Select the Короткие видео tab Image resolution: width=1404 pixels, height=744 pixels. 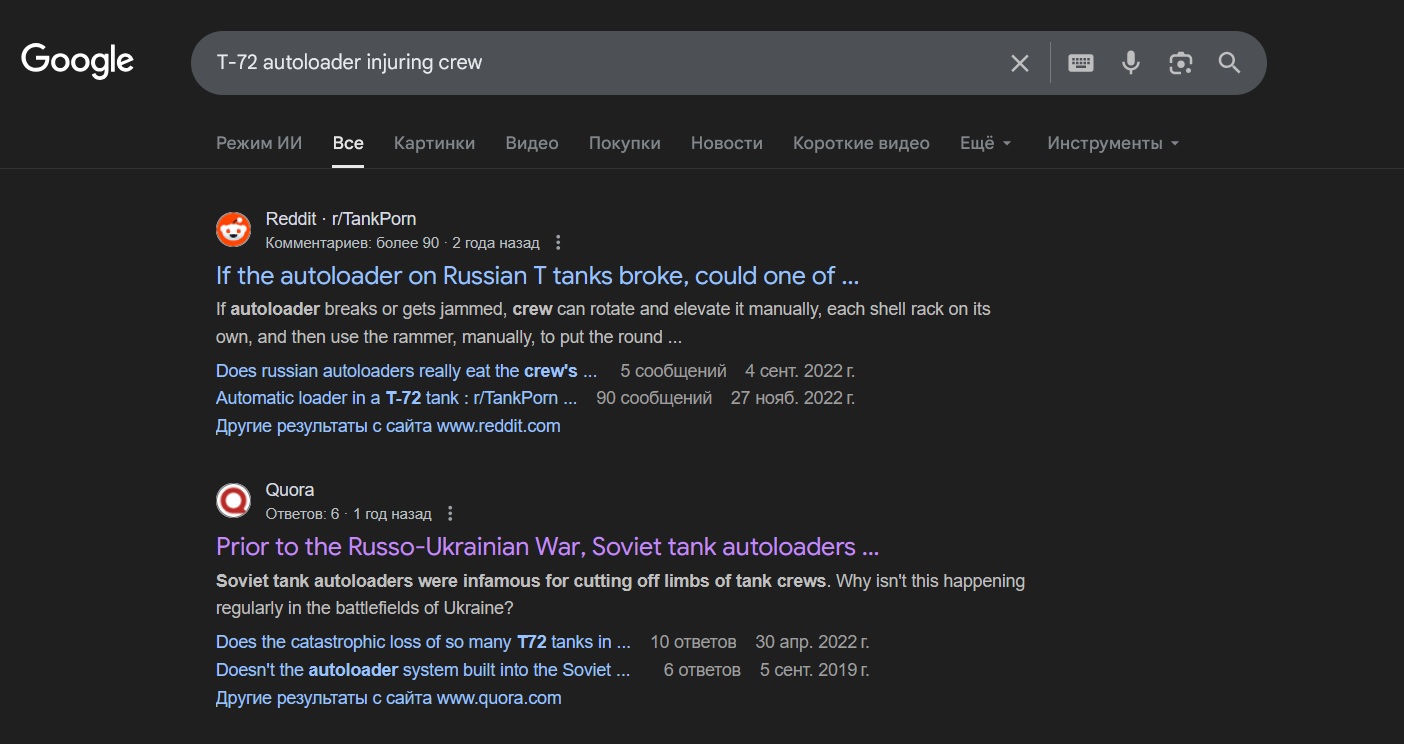pyautogui.click(x=860, y=143)
